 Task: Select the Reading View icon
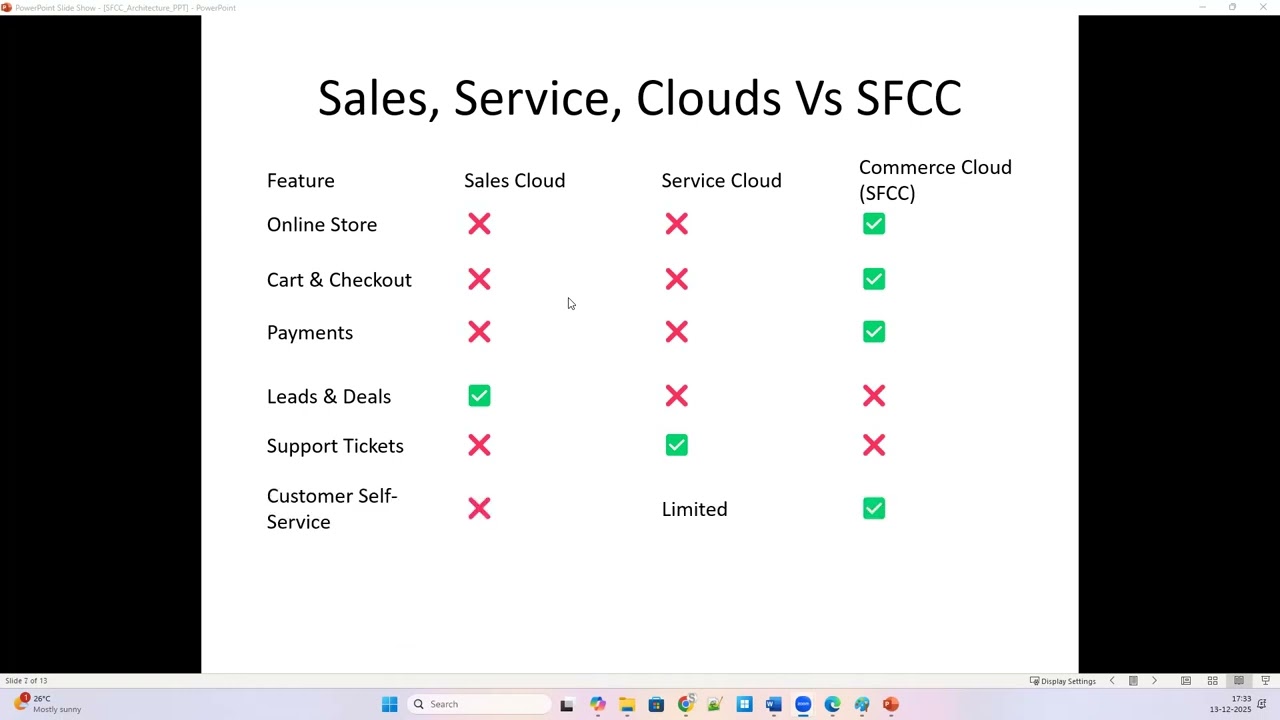[1239, 681]
